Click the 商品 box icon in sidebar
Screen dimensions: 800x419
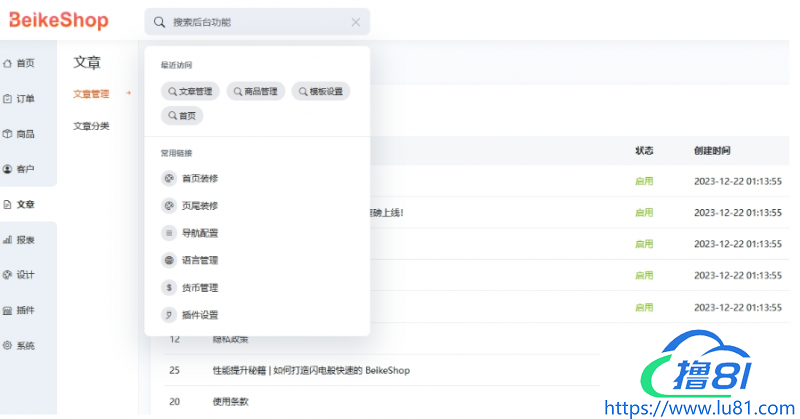coord(8,134)
